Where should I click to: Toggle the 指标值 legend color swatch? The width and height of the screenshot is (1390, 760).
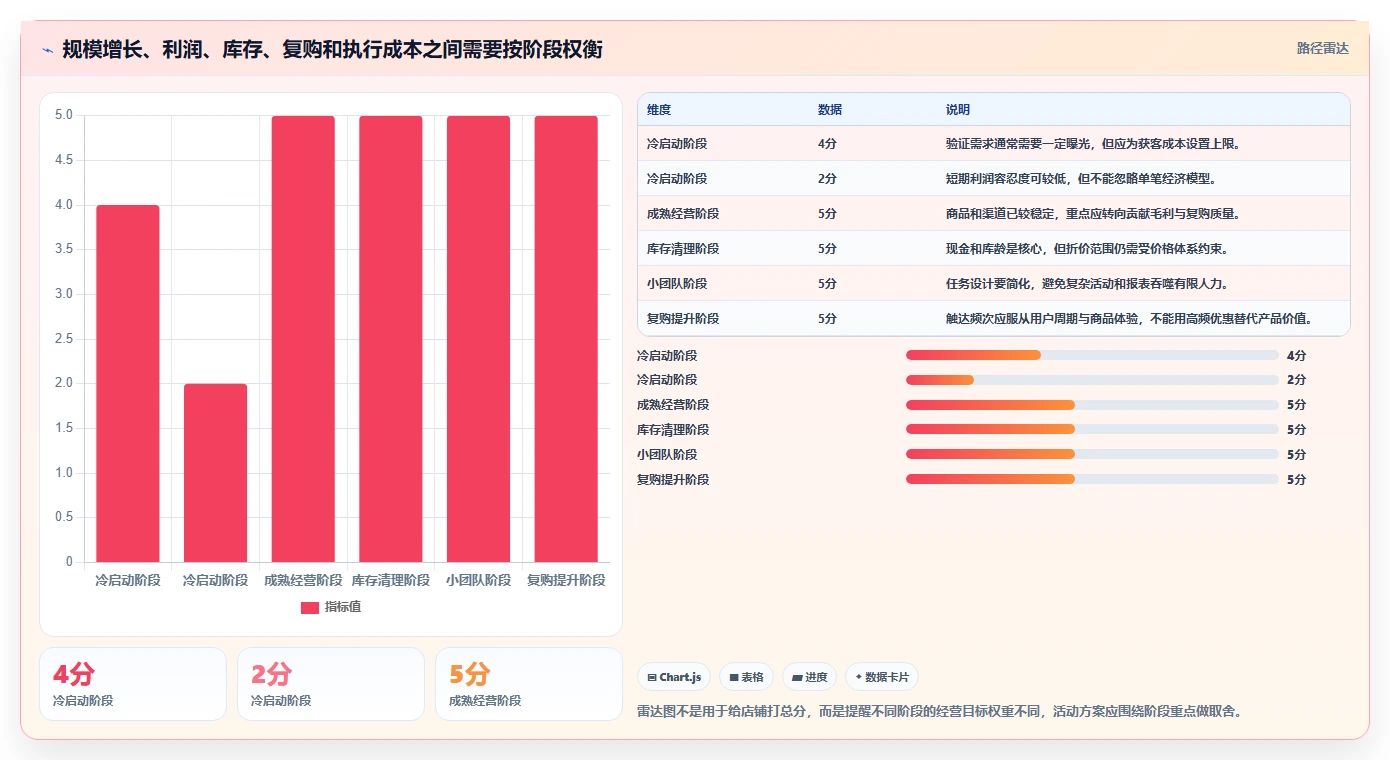pos(310,607)
